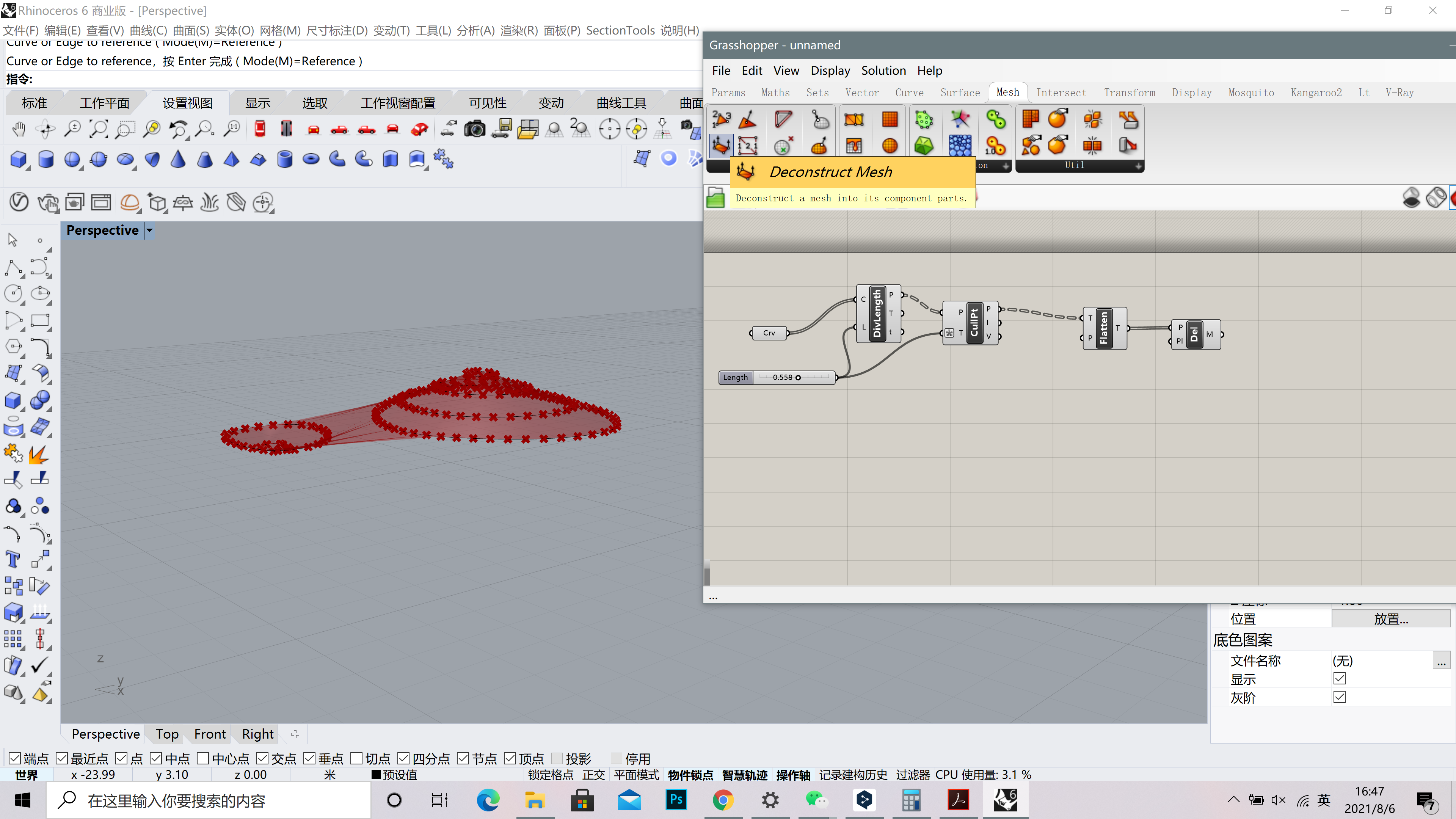
Task: Click the Length number slider
Action: coord(777,377)
